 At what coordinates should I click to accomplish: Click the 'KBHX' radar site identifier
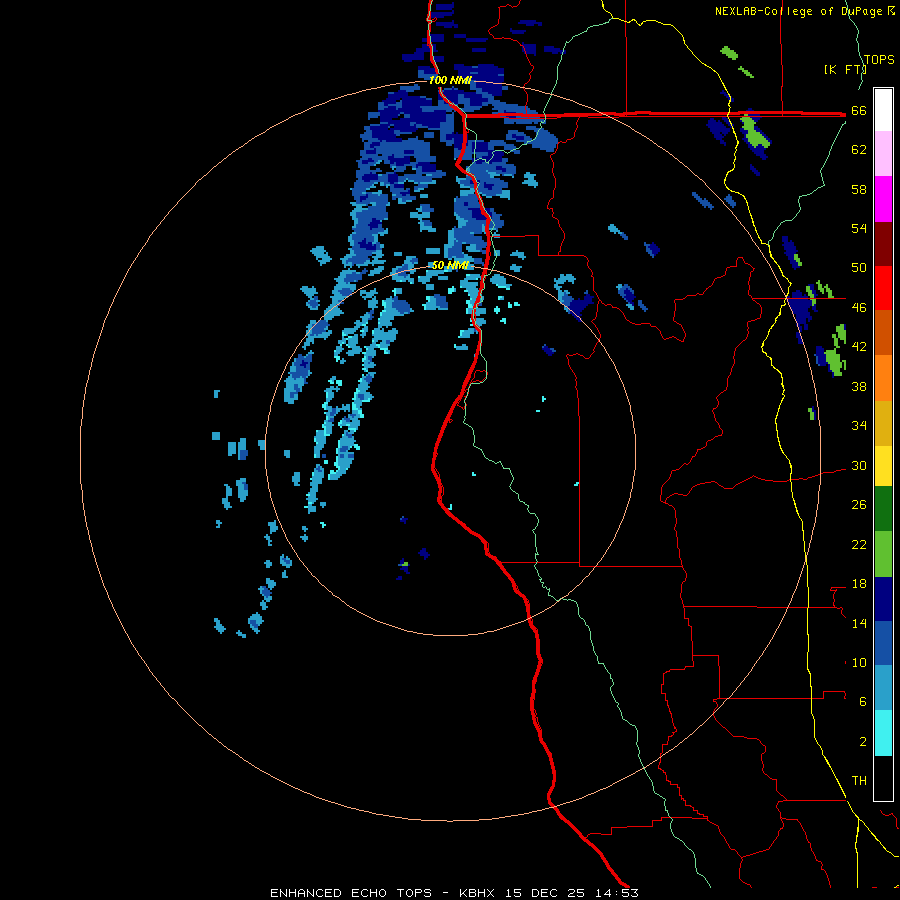[x=476, y=893]
